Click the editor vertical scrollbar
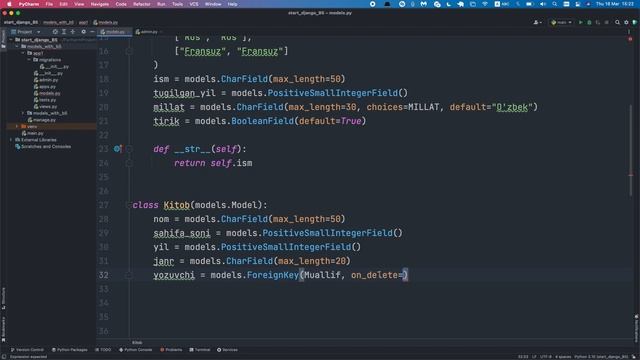Screen dimensions: 640x360 (631, 151)
